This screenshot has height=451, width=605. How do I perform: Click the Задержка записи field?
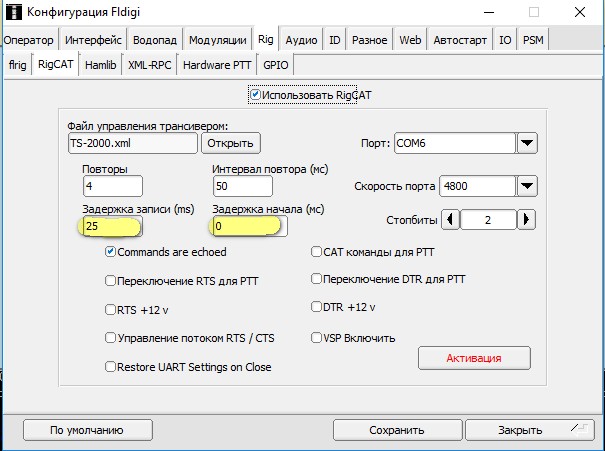tap(113, 227)
